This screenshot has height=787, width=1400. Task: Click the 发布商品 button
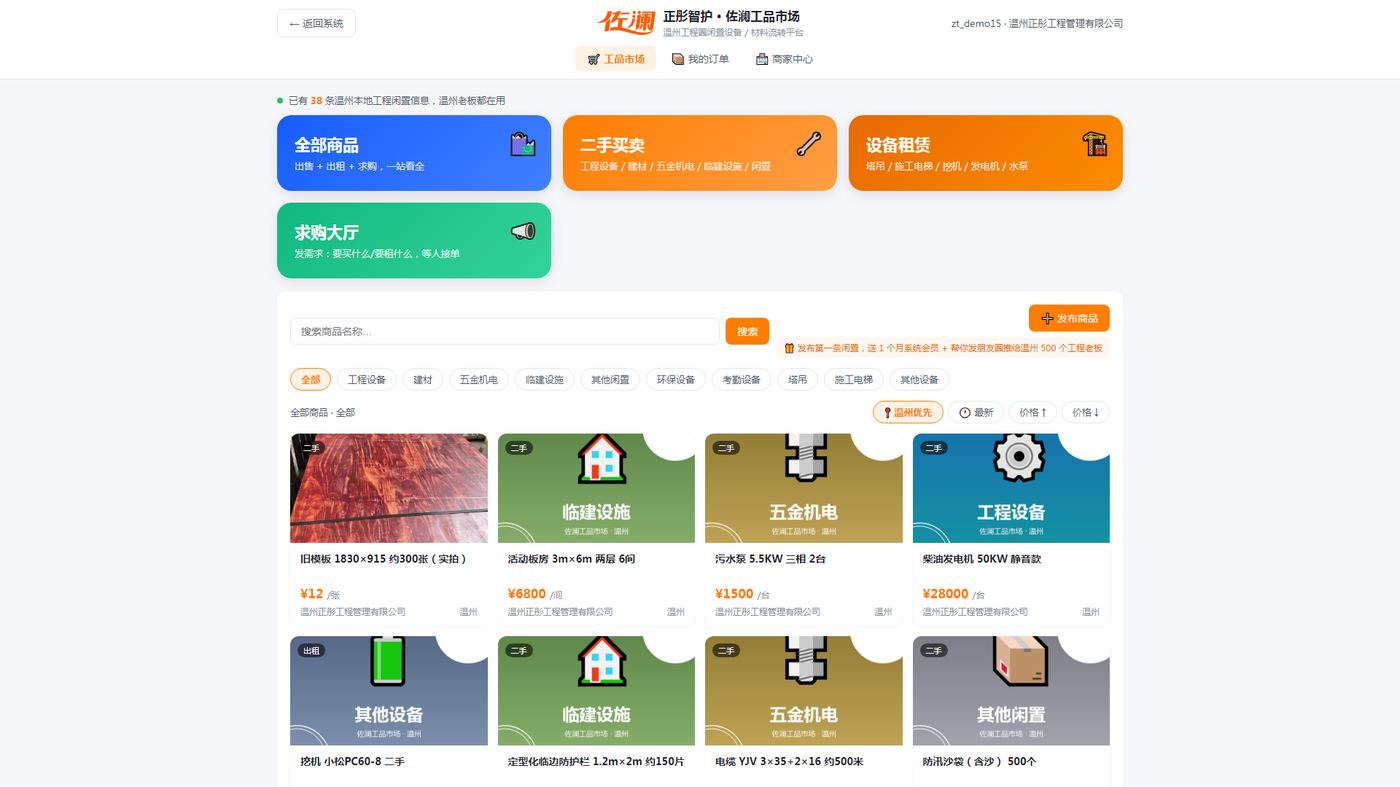coord(1069,318)
